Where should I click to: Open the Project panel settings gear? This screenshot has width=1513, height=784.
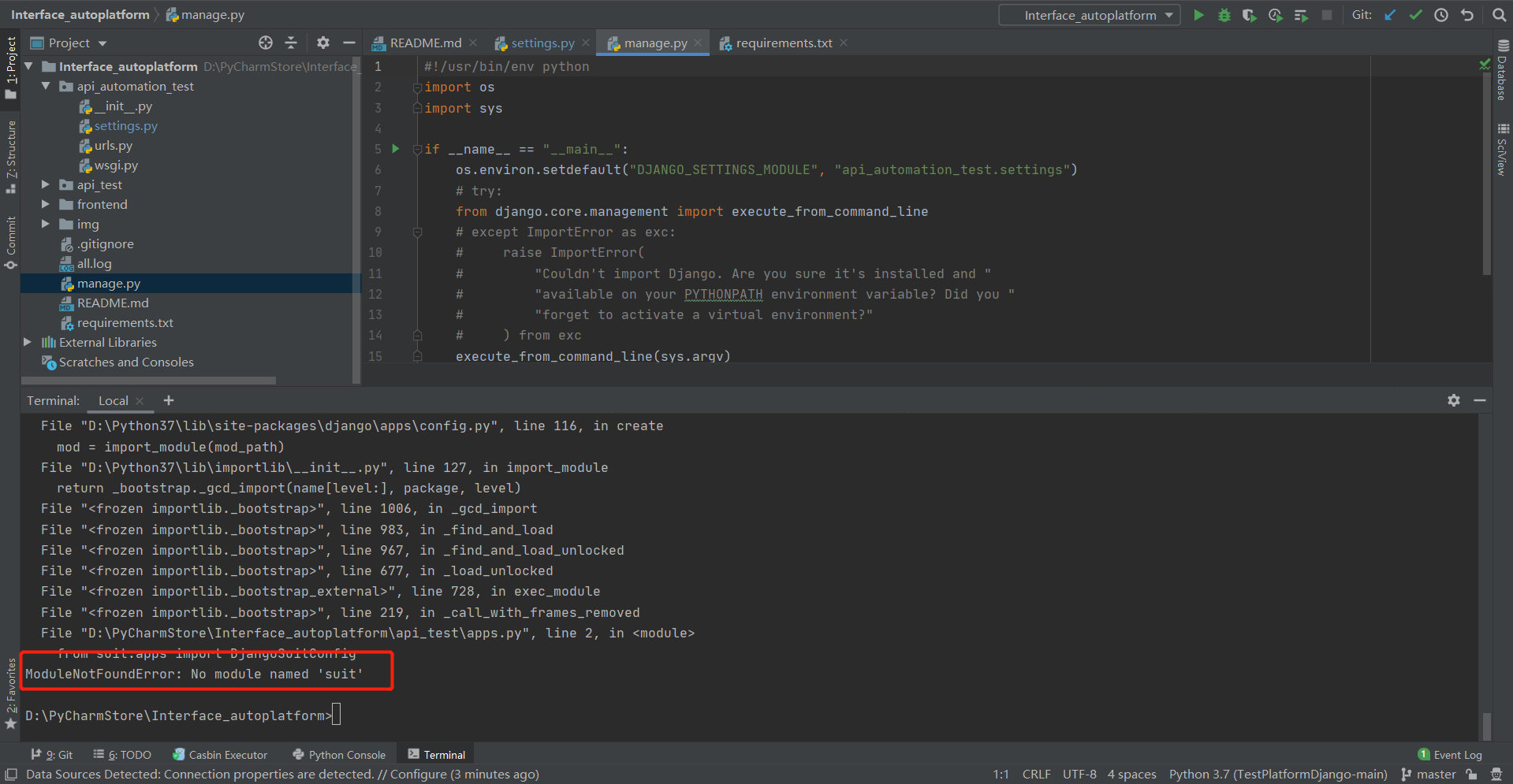(x=322, y=43)
